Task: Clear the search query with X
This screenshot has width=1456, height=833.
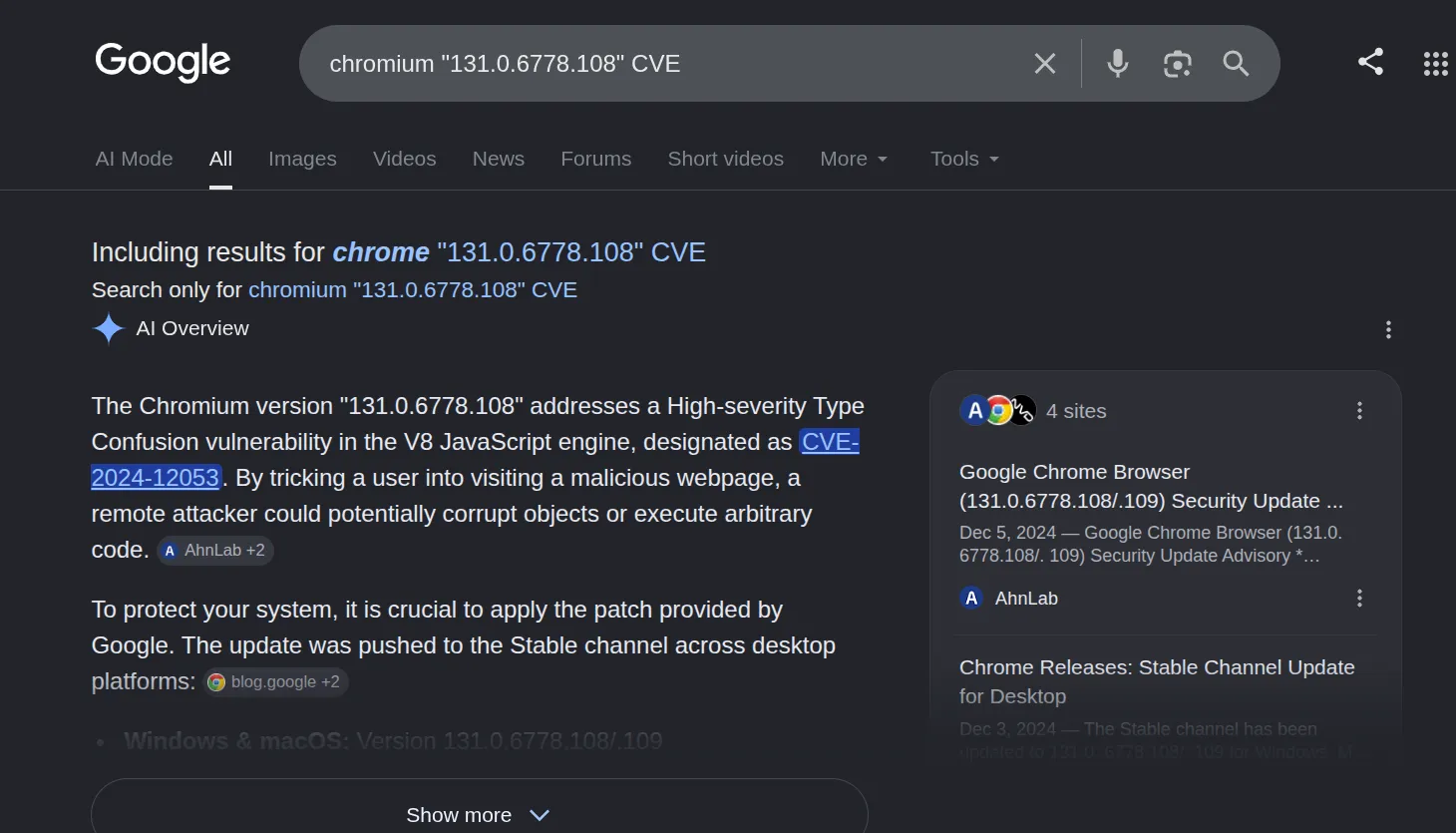Action: [x=1045, y=64]
